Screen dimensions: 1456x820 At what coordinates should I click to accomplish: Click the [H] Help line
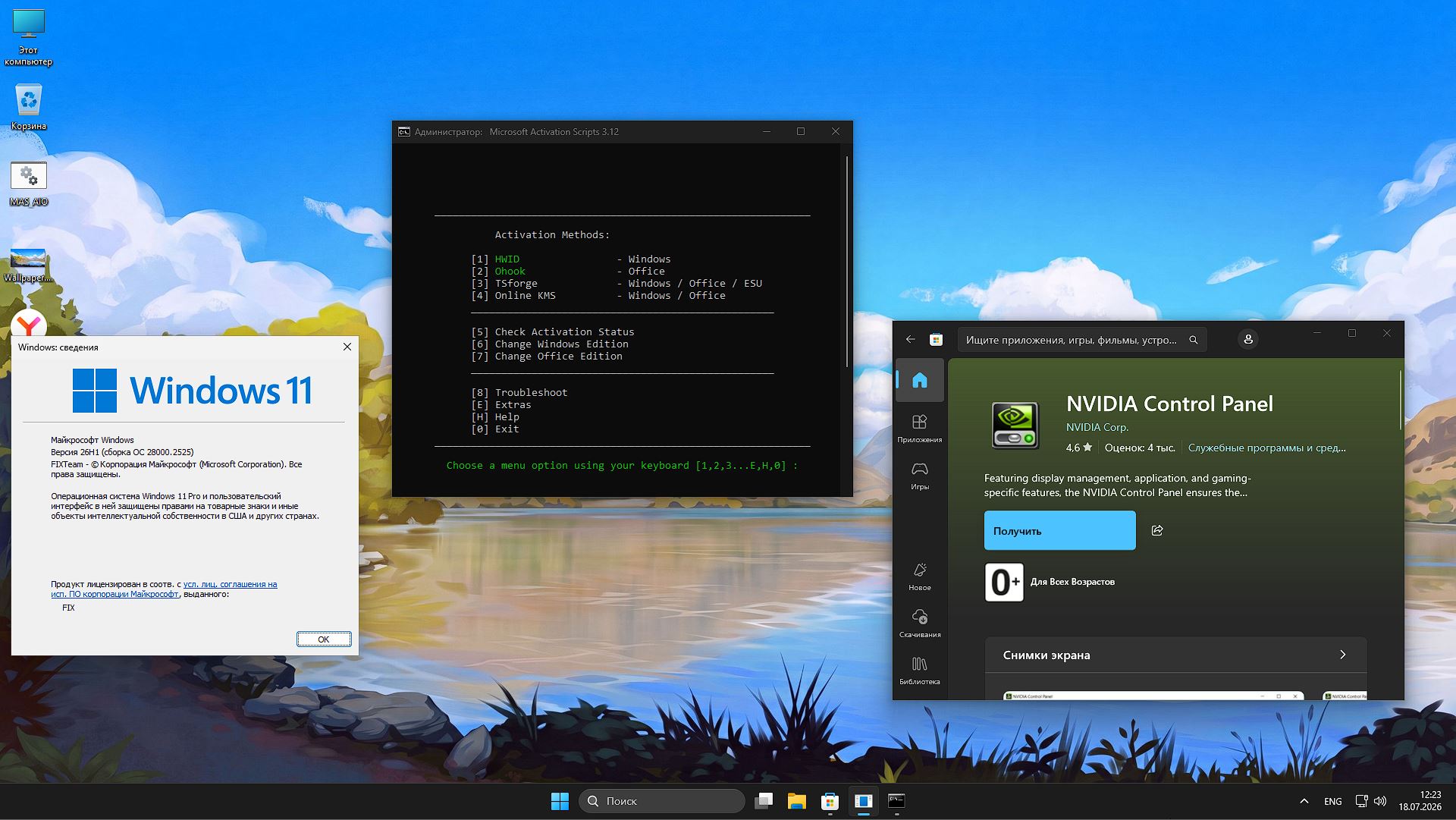click(x=495, y=416)
